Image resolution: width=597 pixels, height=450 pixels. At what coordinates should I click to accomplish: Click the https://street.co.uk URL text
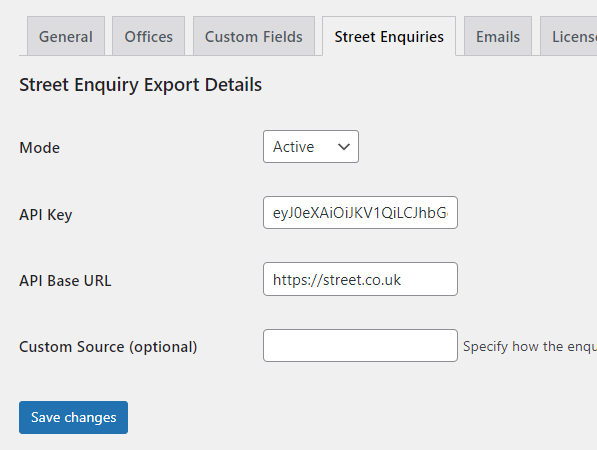337,280
